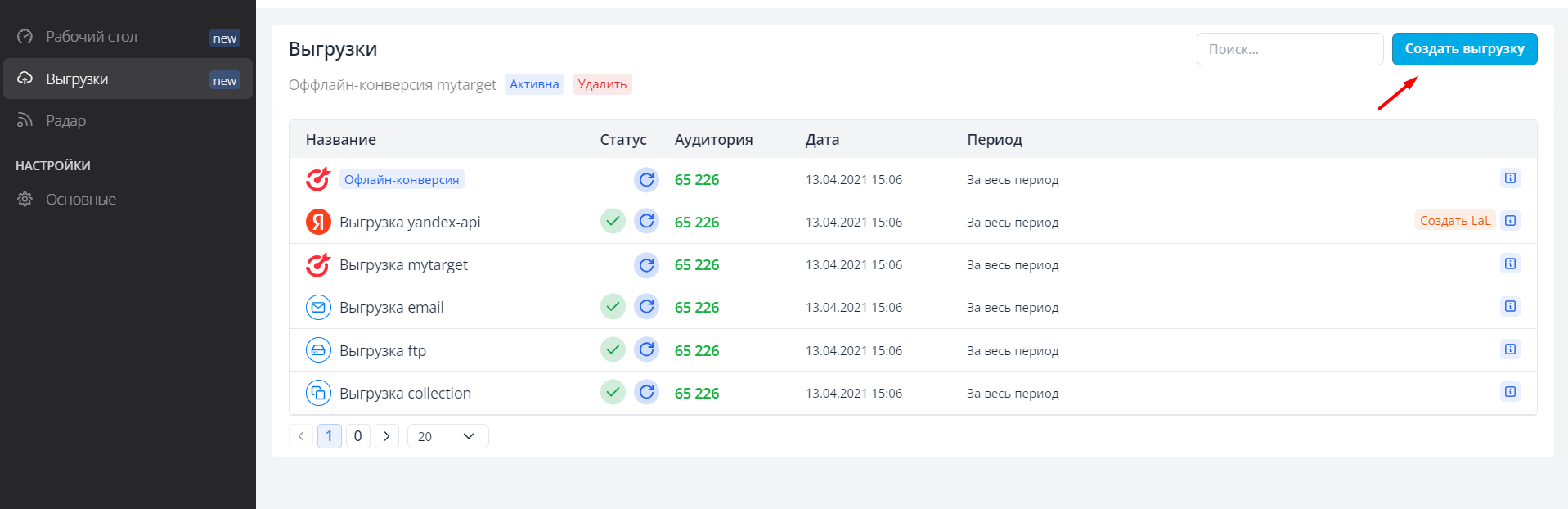Viewport: 1568px width, 509px height.
Task: Focus the Поиск search field
Action: click(1290, 49)
